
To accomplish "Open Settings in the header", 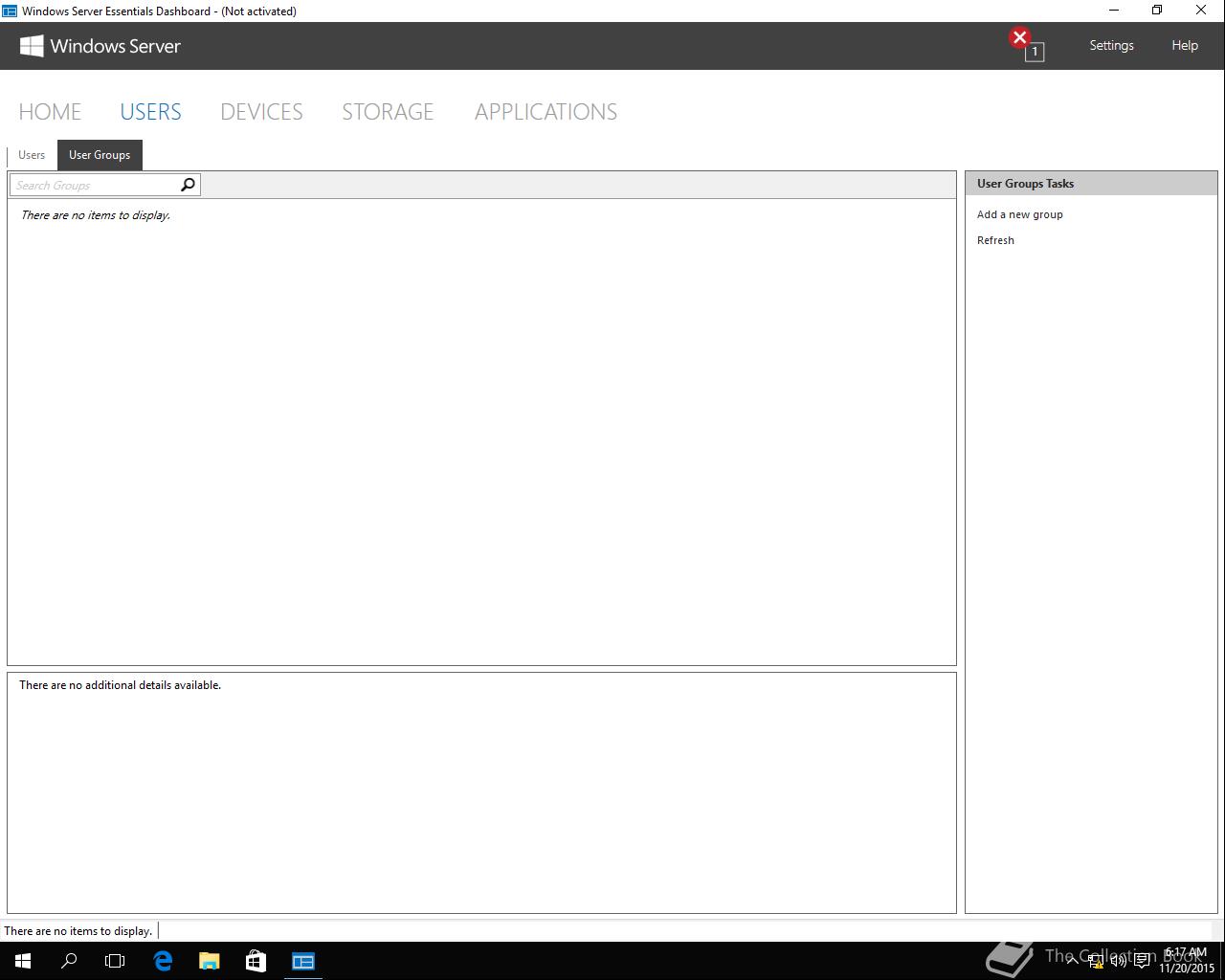I will click(x=1111, y=45).
